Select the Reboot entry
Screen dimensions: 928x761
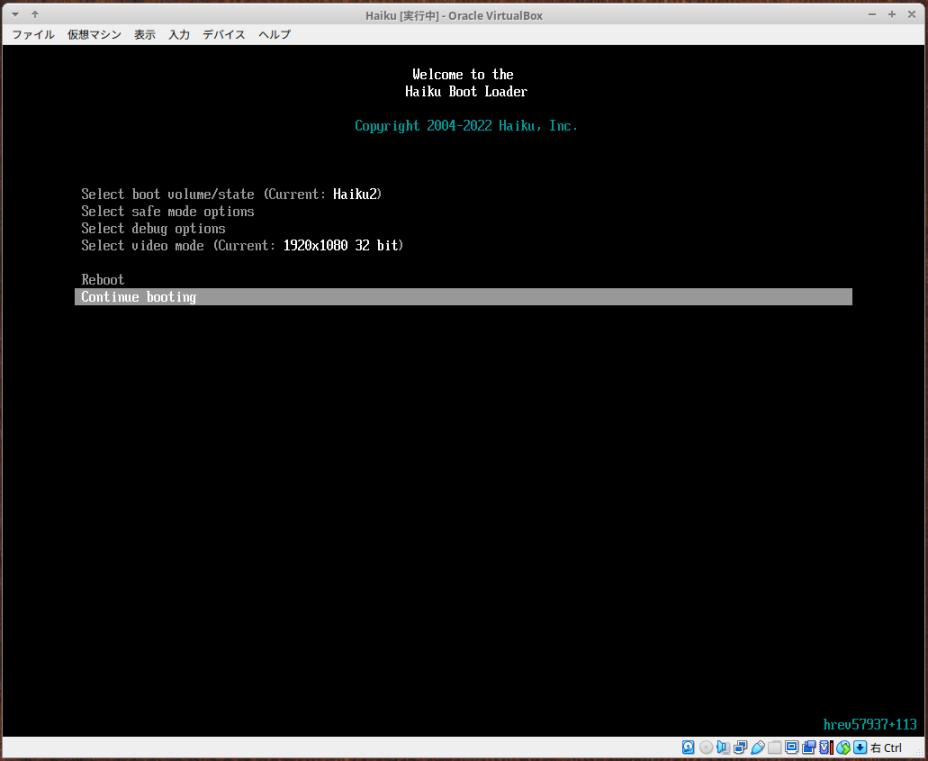pos(463,280)
